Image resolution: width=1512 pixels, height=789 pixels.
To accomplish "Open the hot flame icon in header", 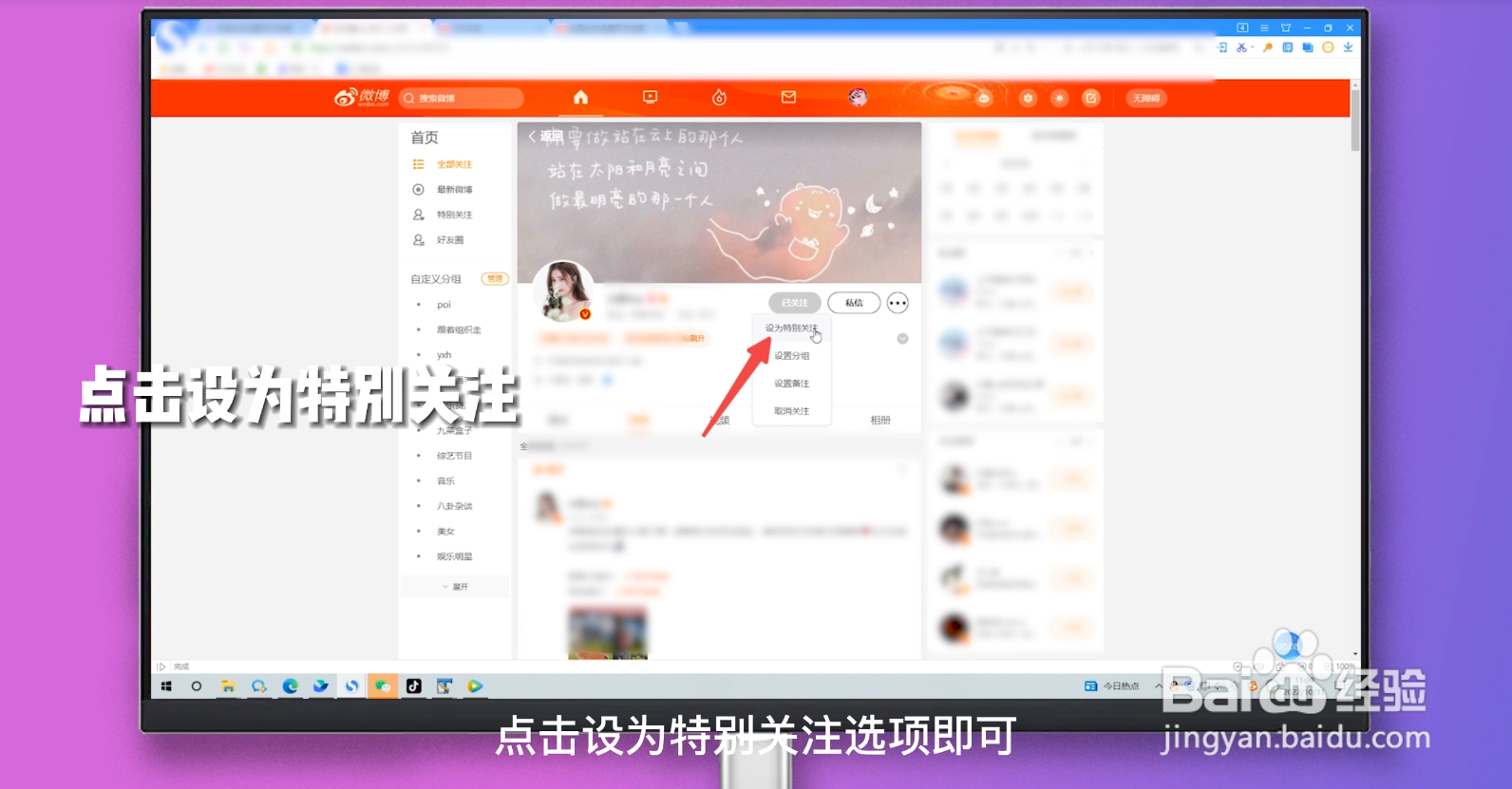I will pyautogui.click(x=719, y=97).
